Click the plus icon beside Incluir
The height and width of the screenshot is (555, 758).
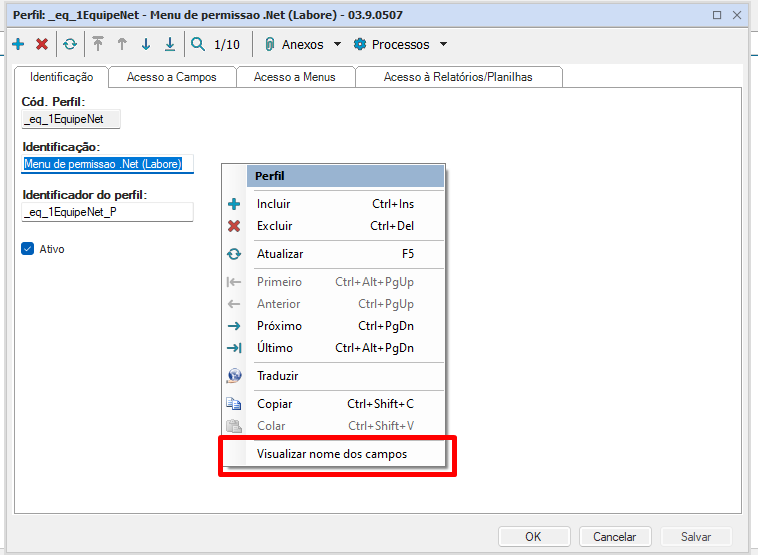click(x=234, y=204)
